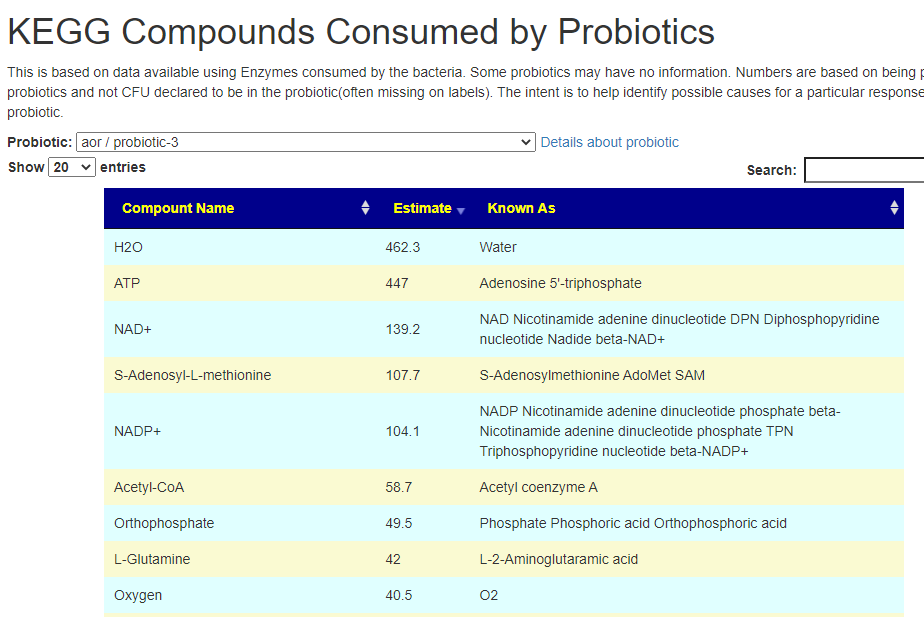The height and width of the screenshot is (617, 924).
Task: Select the Acetyl-CoA row
Action: pos(504,487)
